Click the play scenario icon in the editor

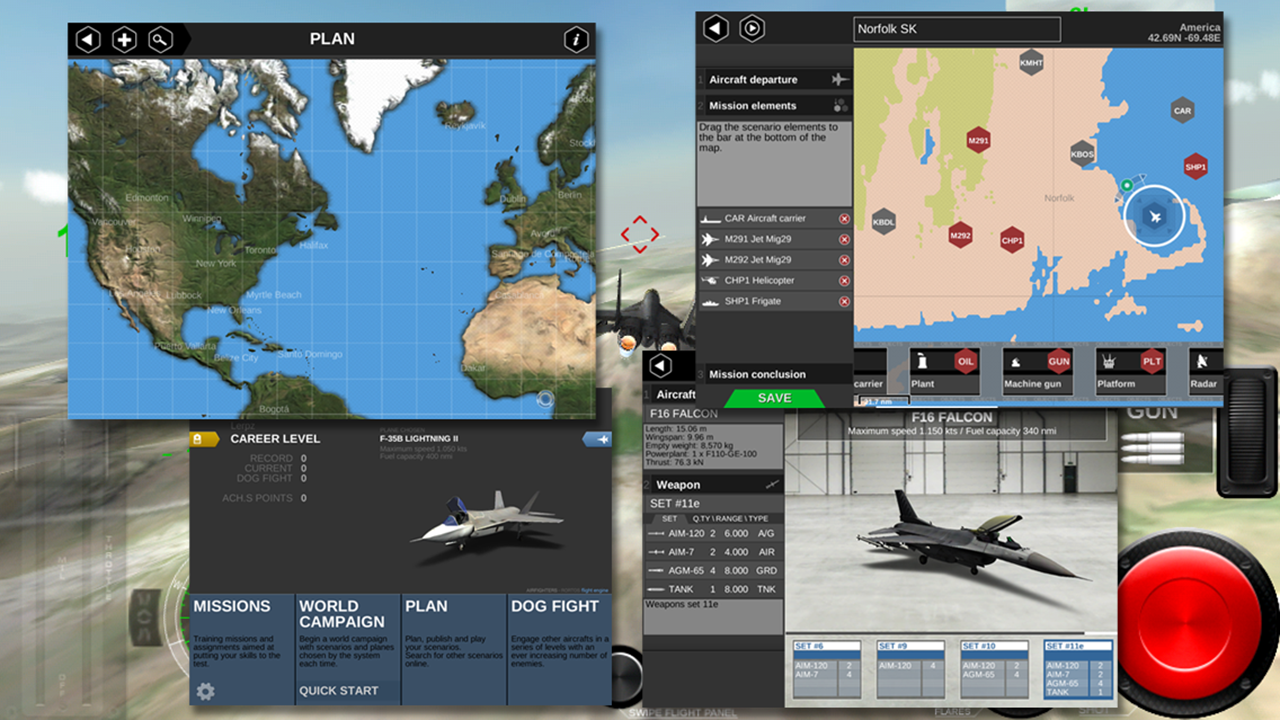[x=751, y=28]
